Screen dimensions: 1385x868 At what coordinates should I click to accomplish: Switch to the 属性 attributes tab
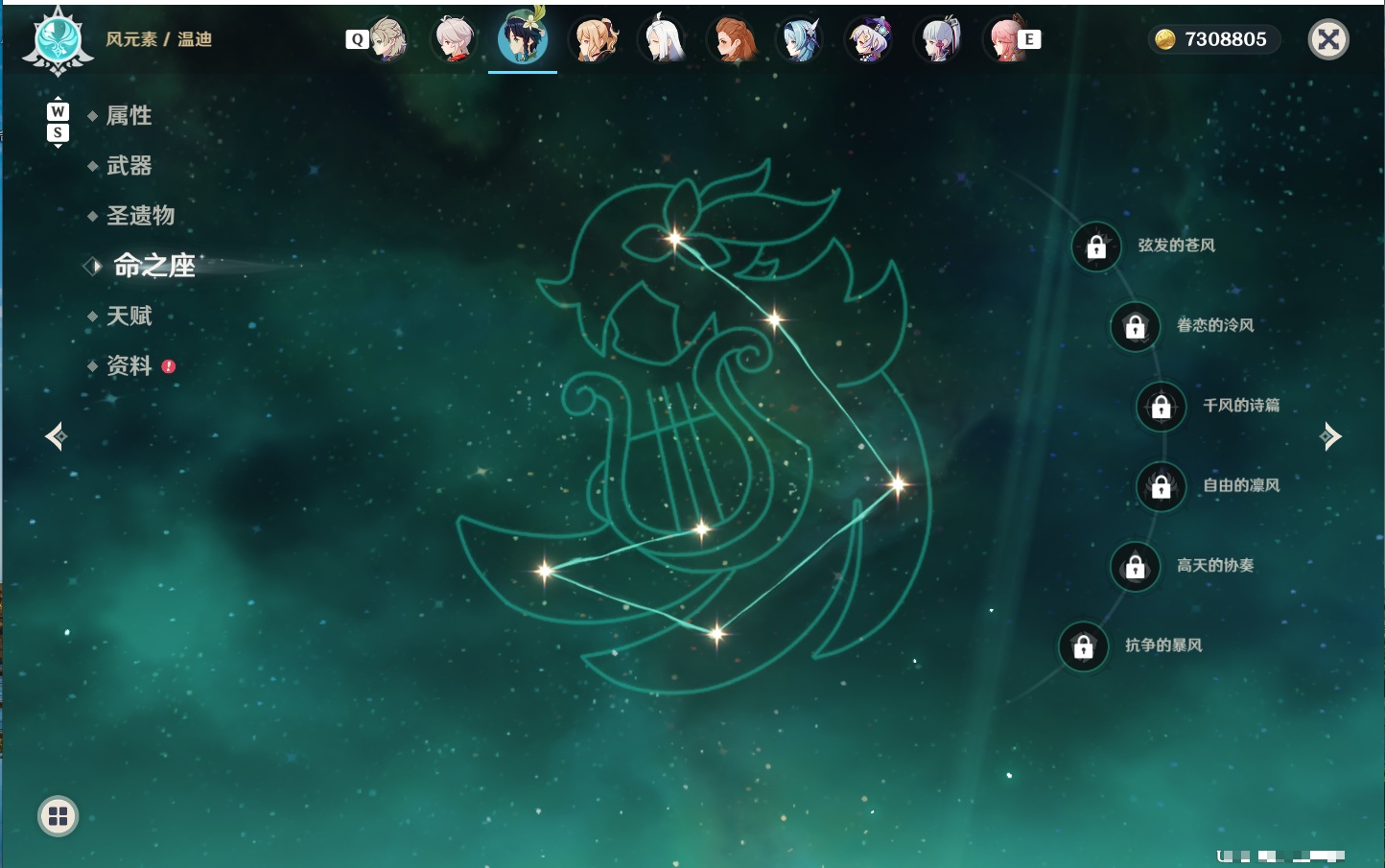(129, 116)
